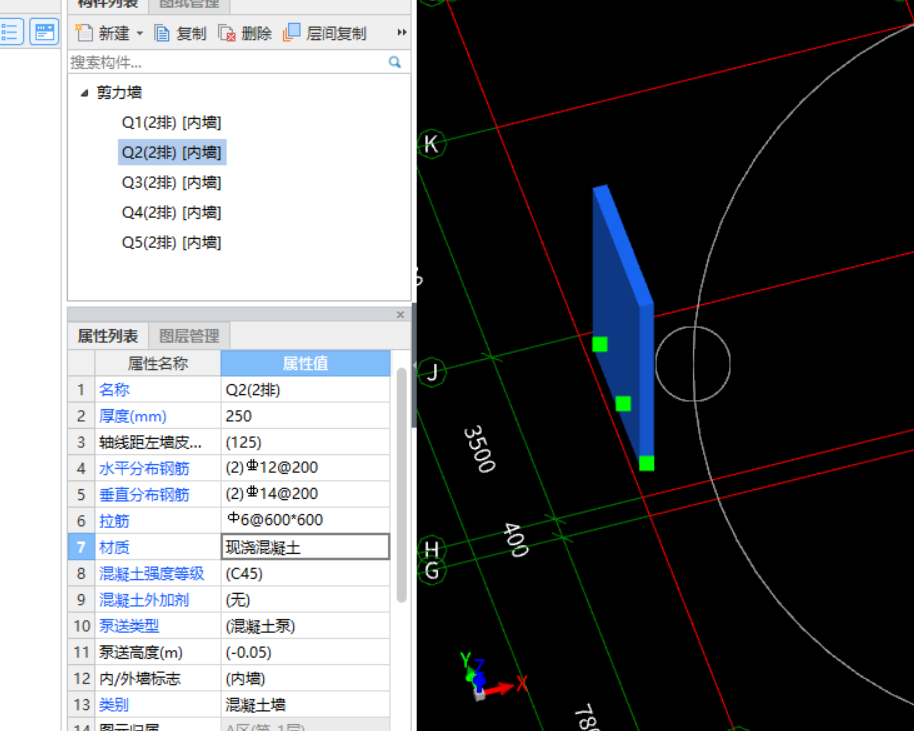Click the middle green grip on wall
Viewport: 914px width, 731px height.
pyautogui.click(x=623, y=403)
